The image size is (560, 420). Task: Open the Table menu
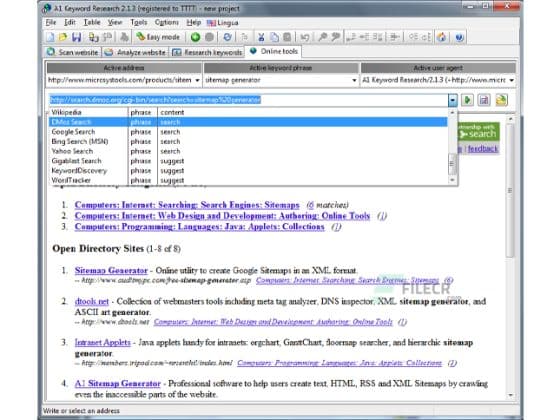(92, 22)
